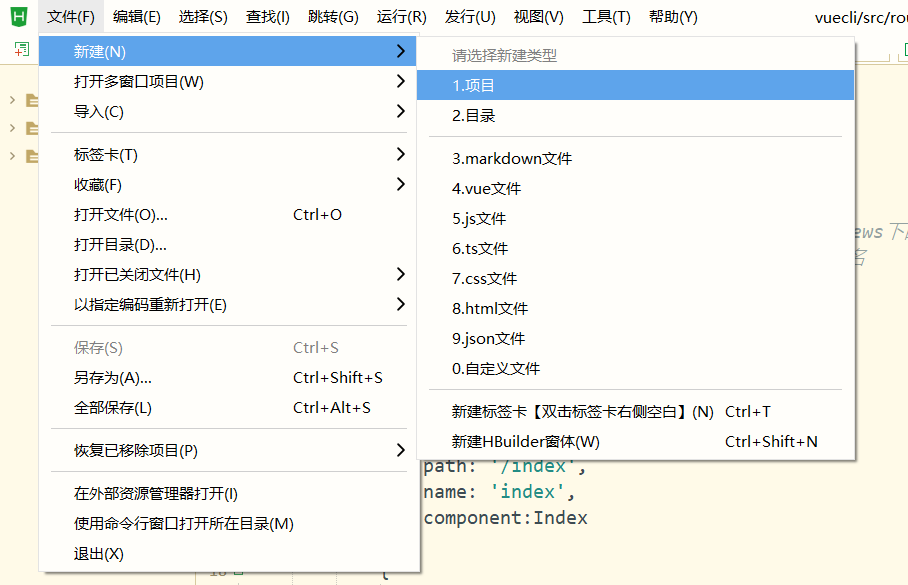
Task: Select 6.ts文件 new type
Action: point(635,248)
